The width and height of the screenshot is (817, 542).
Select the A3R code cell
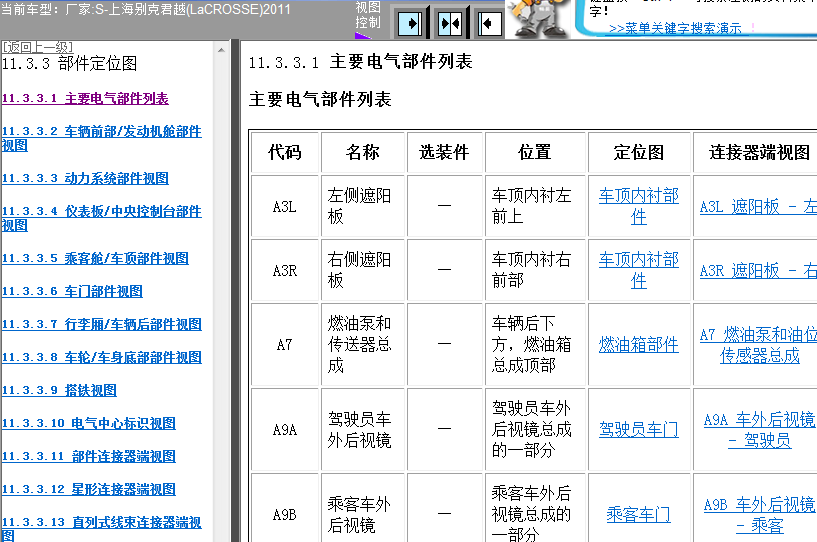point(284,270)
